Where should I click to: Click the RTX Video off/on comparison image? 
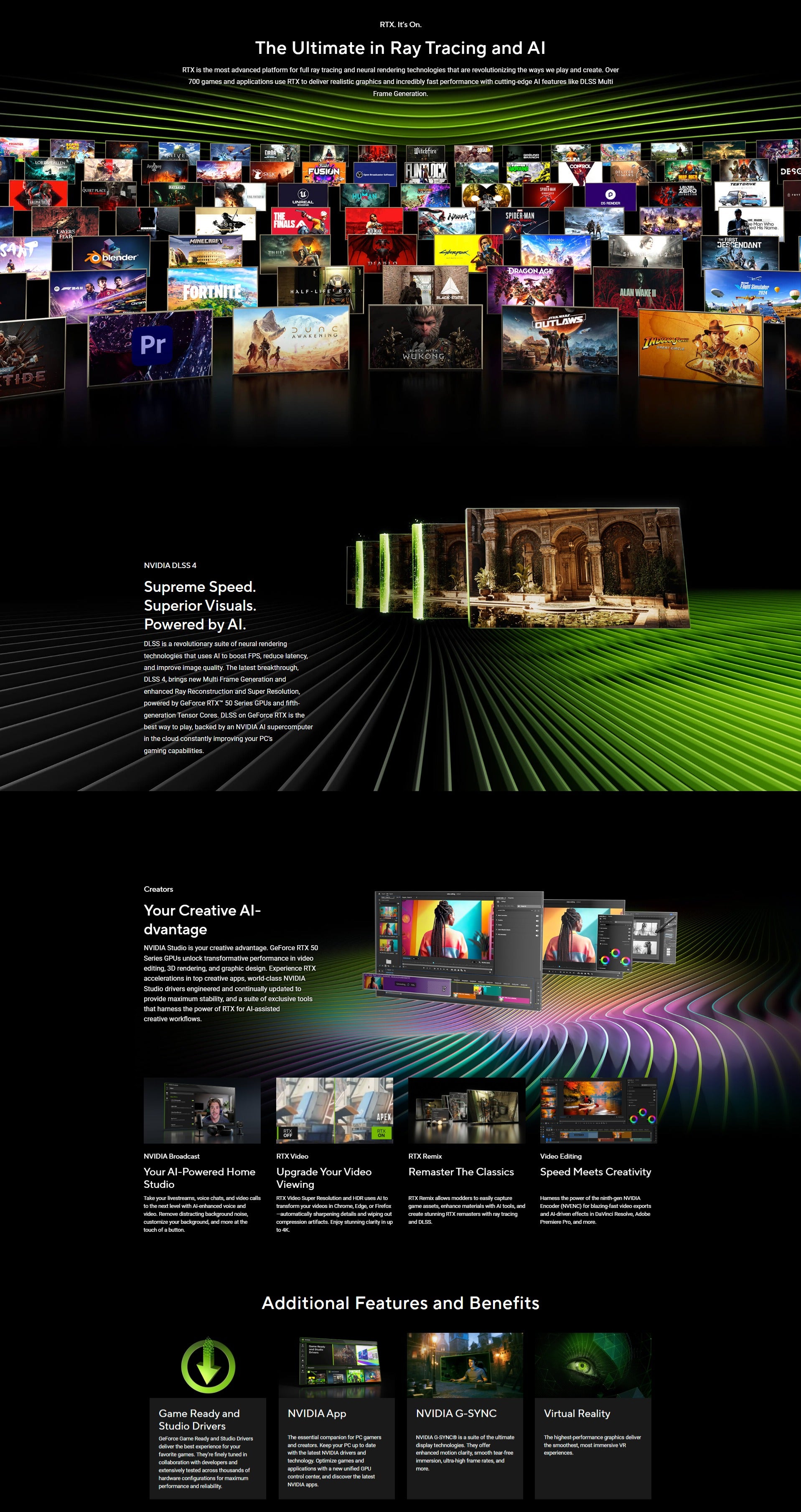pos(334,1110)
